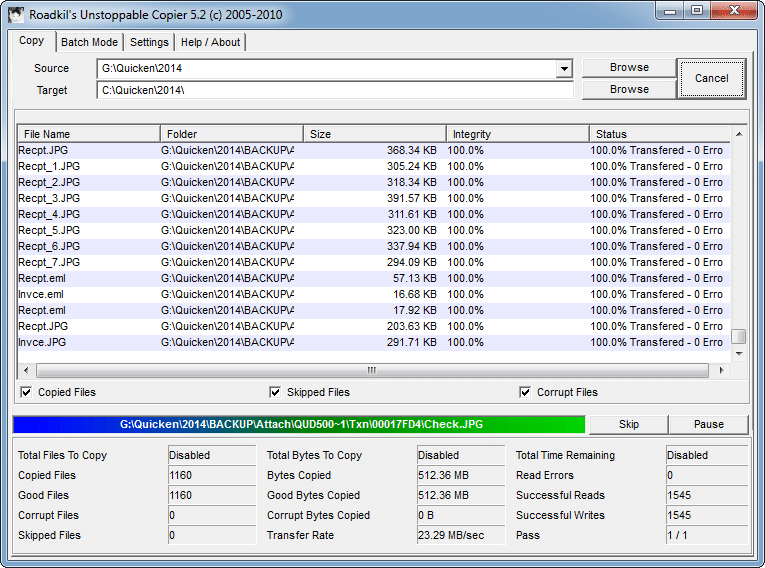This screenshot has width=765, height=568.
Task: Select the Recpt_1.JPG file row
Action: pos(374,166)
